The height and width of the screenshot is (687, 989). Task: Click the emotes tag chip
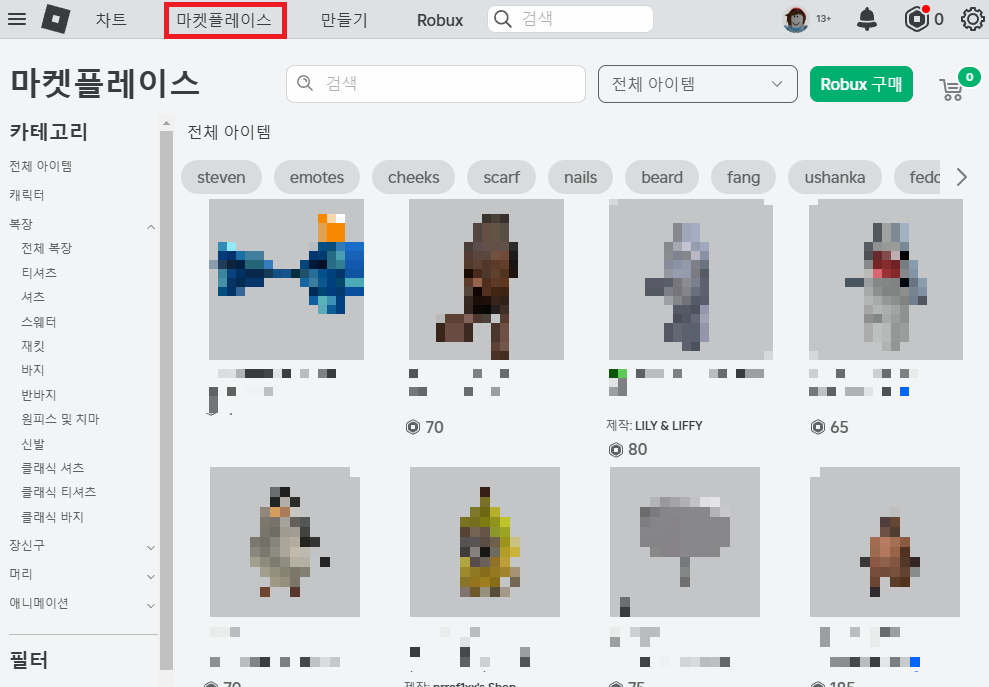[x=317, y=177]
